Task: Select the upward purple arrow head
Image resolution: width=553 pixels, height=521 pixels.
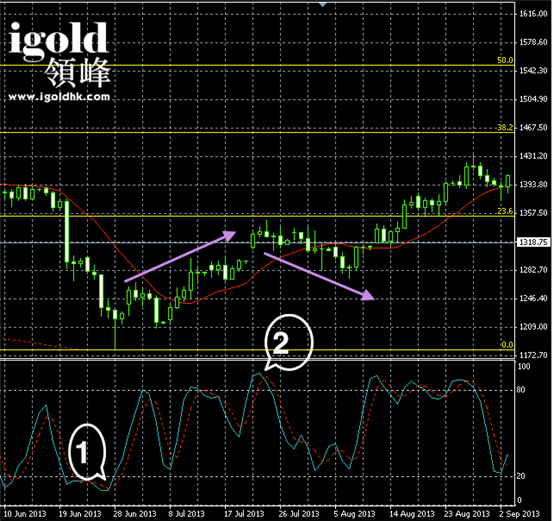Action: click(230, 236)
